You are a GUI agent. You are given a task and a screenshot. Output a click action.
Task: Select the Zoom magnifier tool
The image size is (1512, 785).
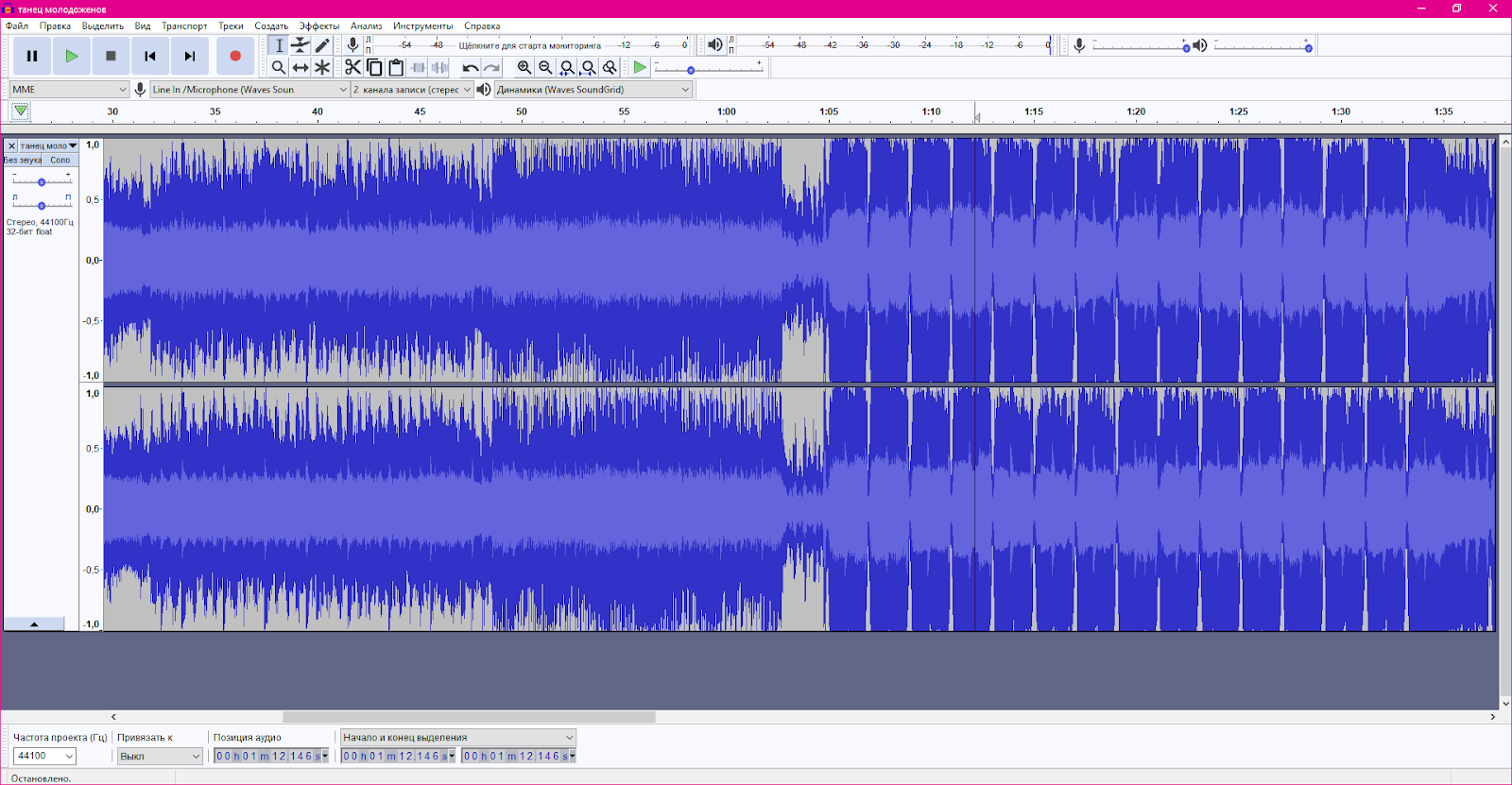tap(279, 67)
